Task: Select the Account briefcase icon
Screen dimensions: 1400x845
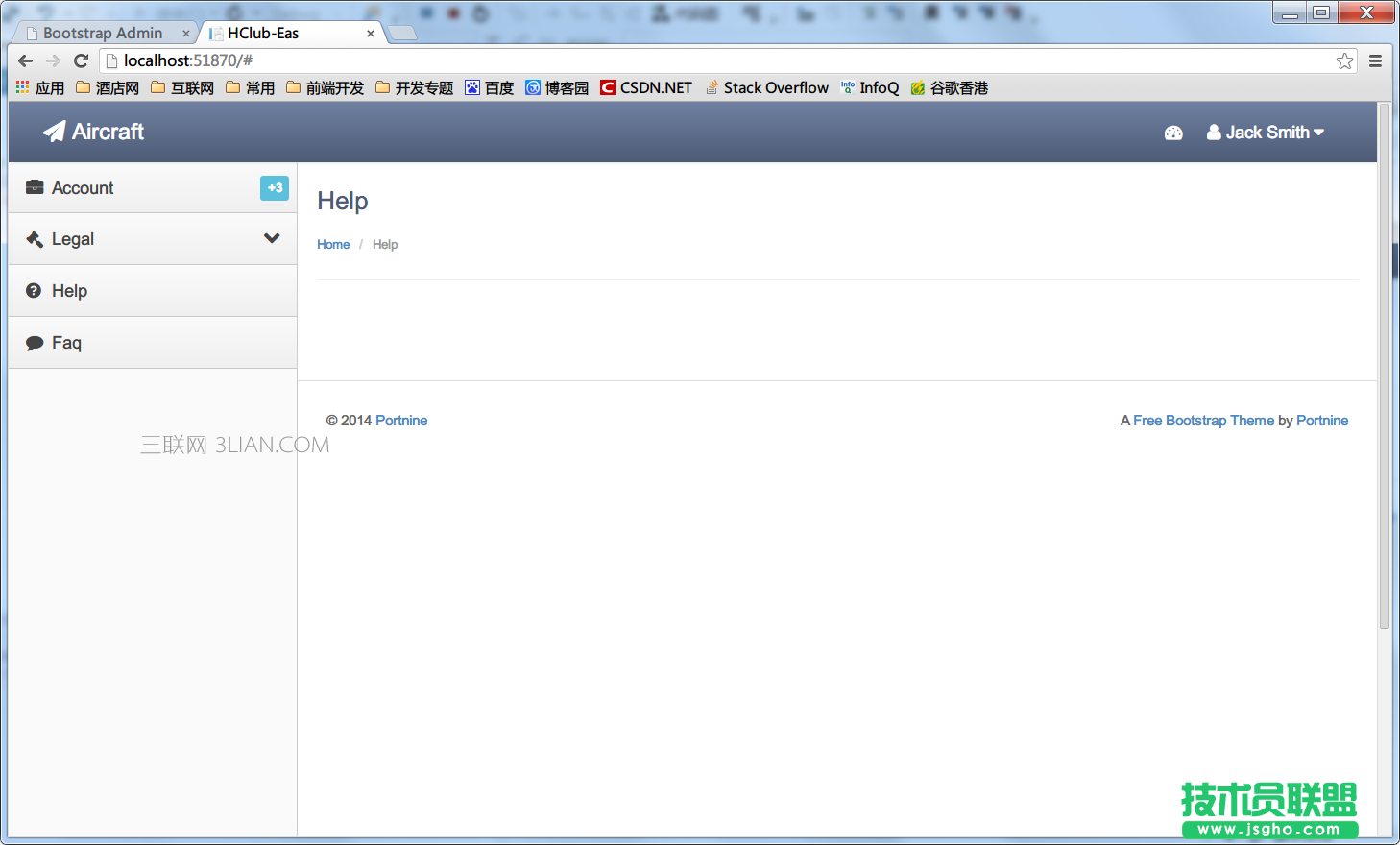Action: pos(33,187)
